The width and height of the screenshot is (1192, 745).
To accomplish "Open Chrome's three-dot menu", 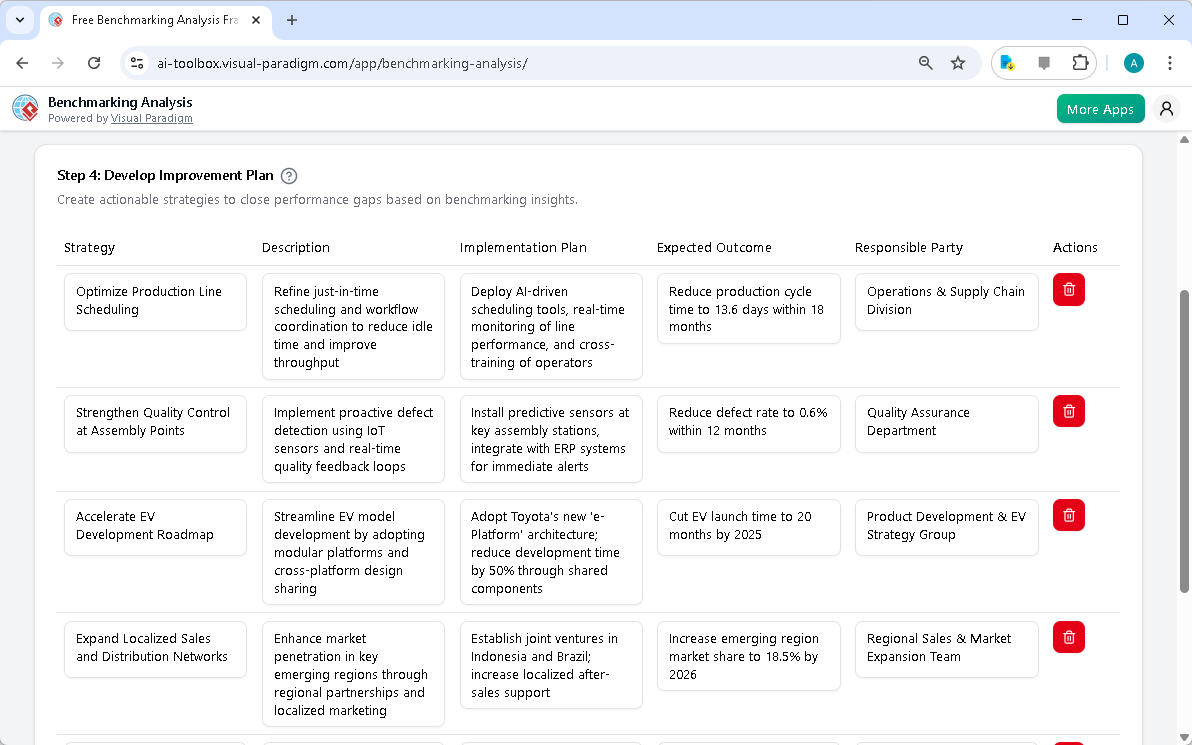I will click(1170, 62).
